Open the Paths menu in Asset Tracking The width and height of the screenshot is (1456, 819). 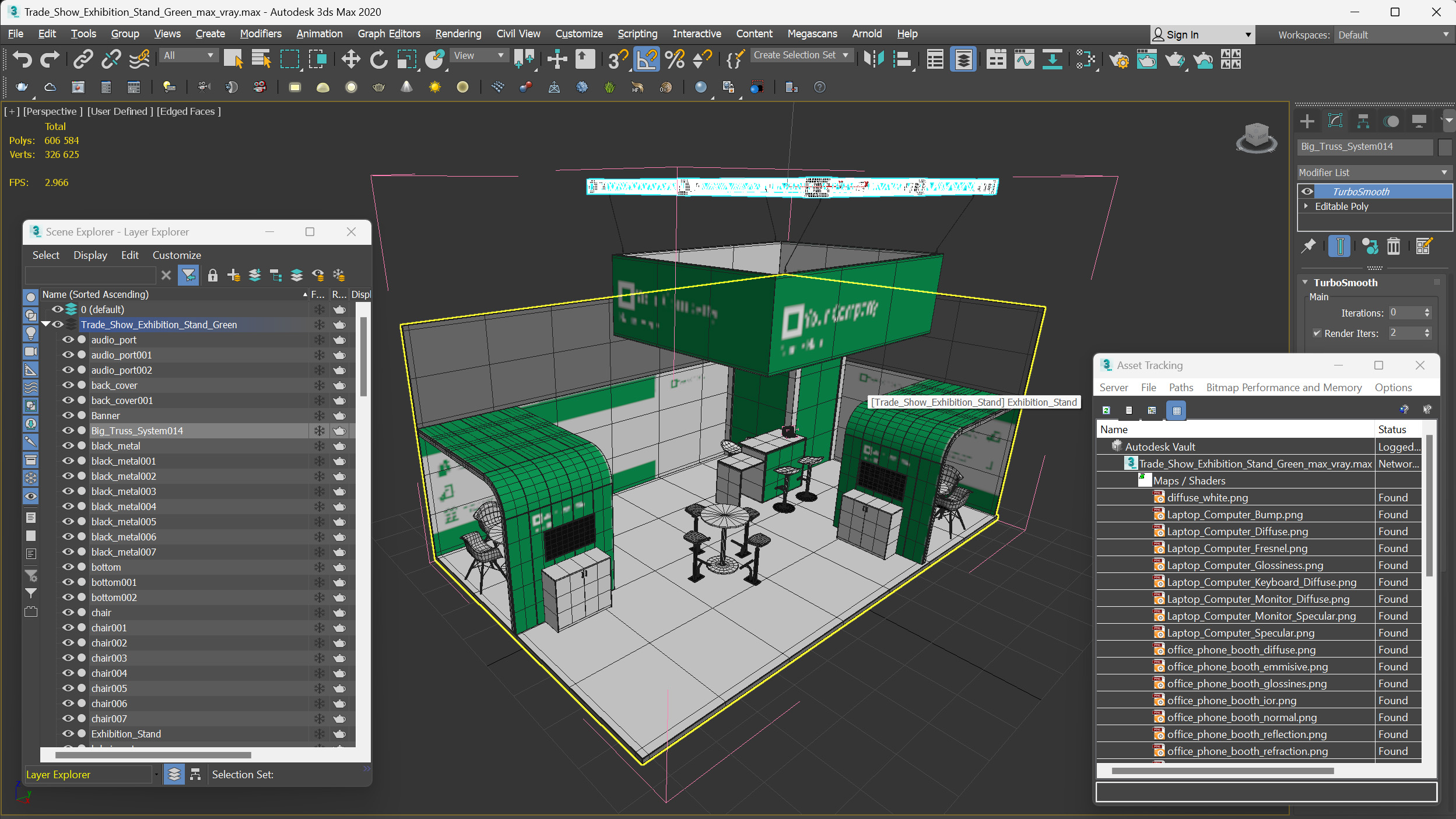click(1180, 388)
